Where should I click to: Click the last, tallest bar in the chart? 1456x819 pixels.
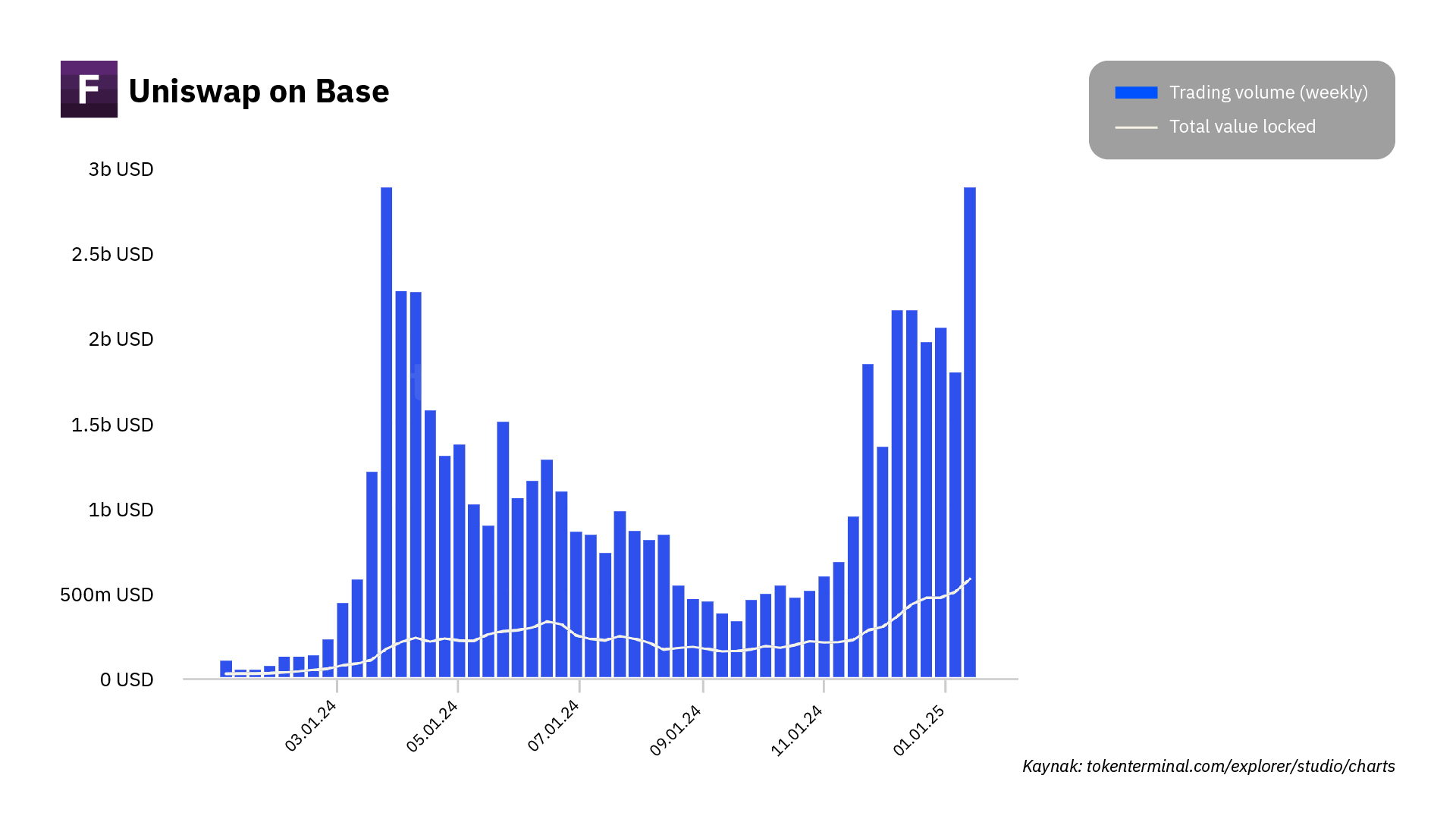click(970, 432)
